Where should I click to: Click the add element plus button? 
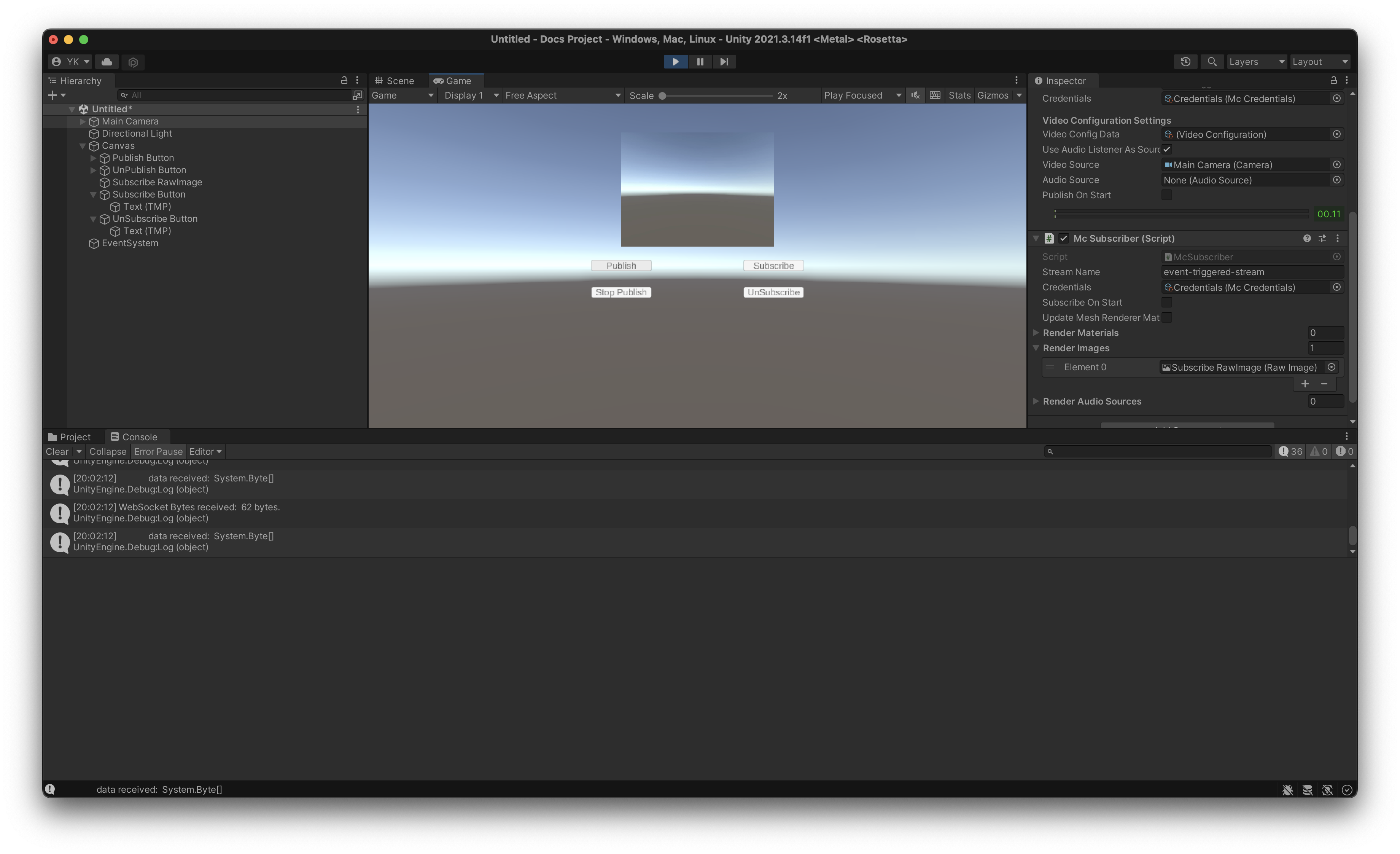coord(1305,384)
